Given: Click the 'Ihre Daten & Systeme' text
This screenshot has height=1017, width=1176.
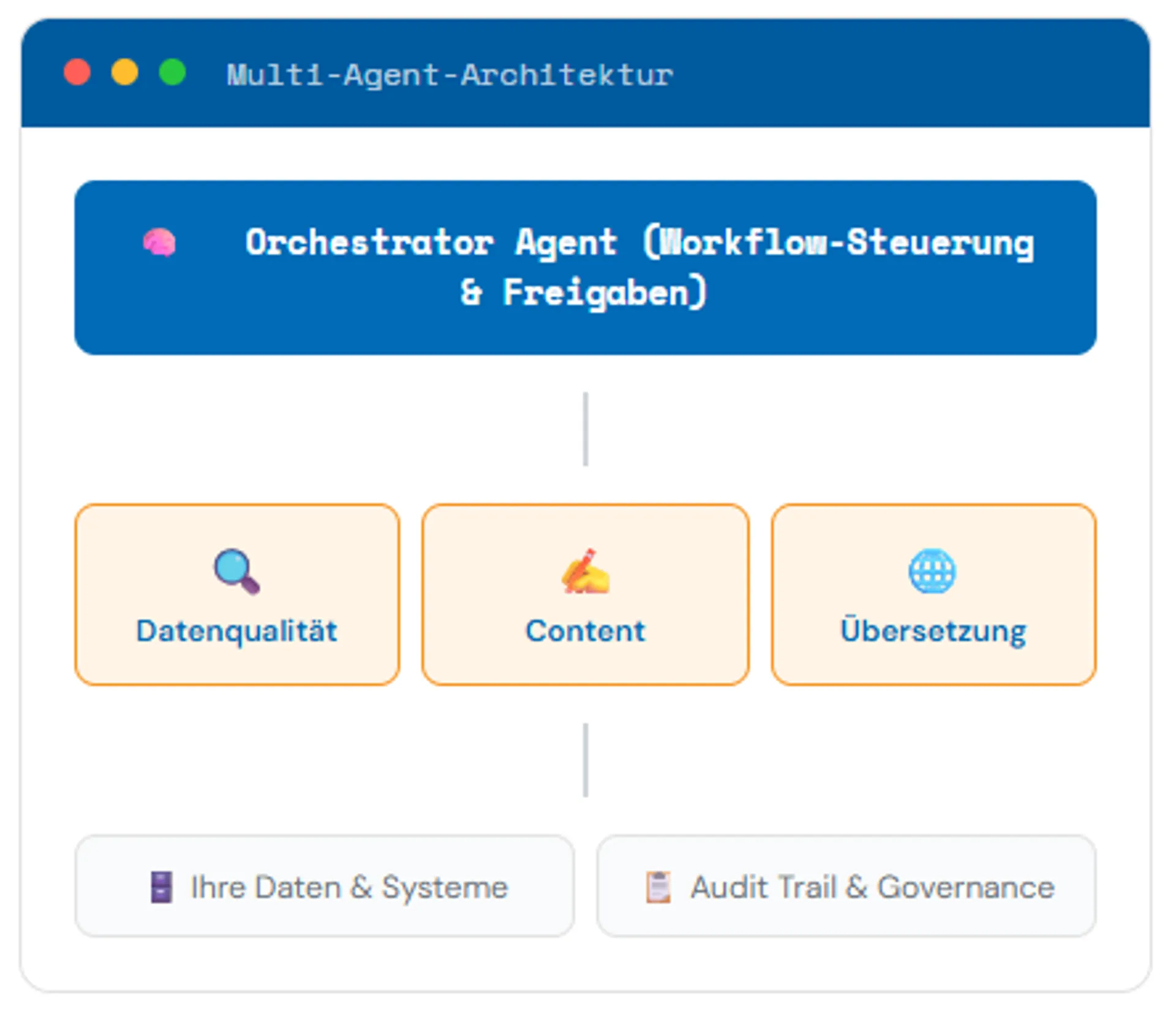Looking at the screenshot, I should pyautogui.click(x=349, y=887).
